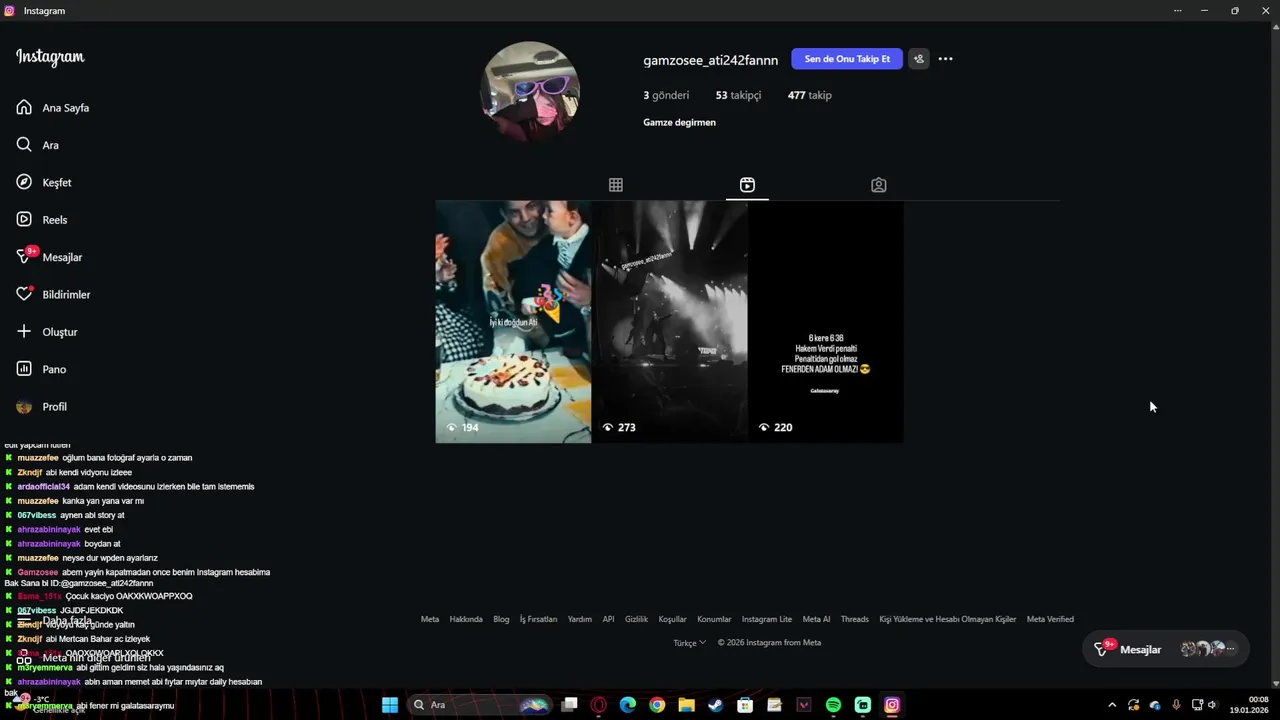Open Kişi Yükleme ve Hesabı Olmayan Kişiler link
The image size is (1280, 720).
[x=948, y=619]
